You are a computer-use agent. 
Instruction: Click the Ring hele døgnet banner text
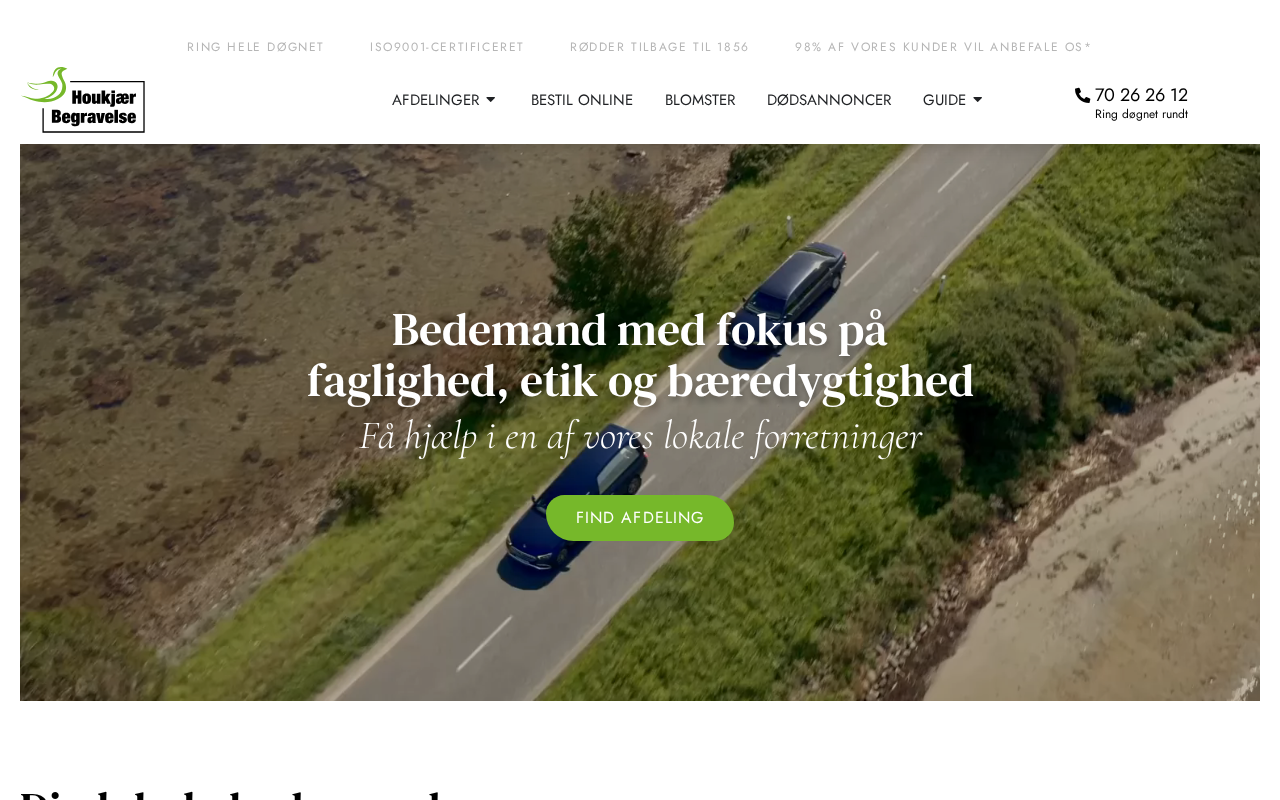point(256,47)
